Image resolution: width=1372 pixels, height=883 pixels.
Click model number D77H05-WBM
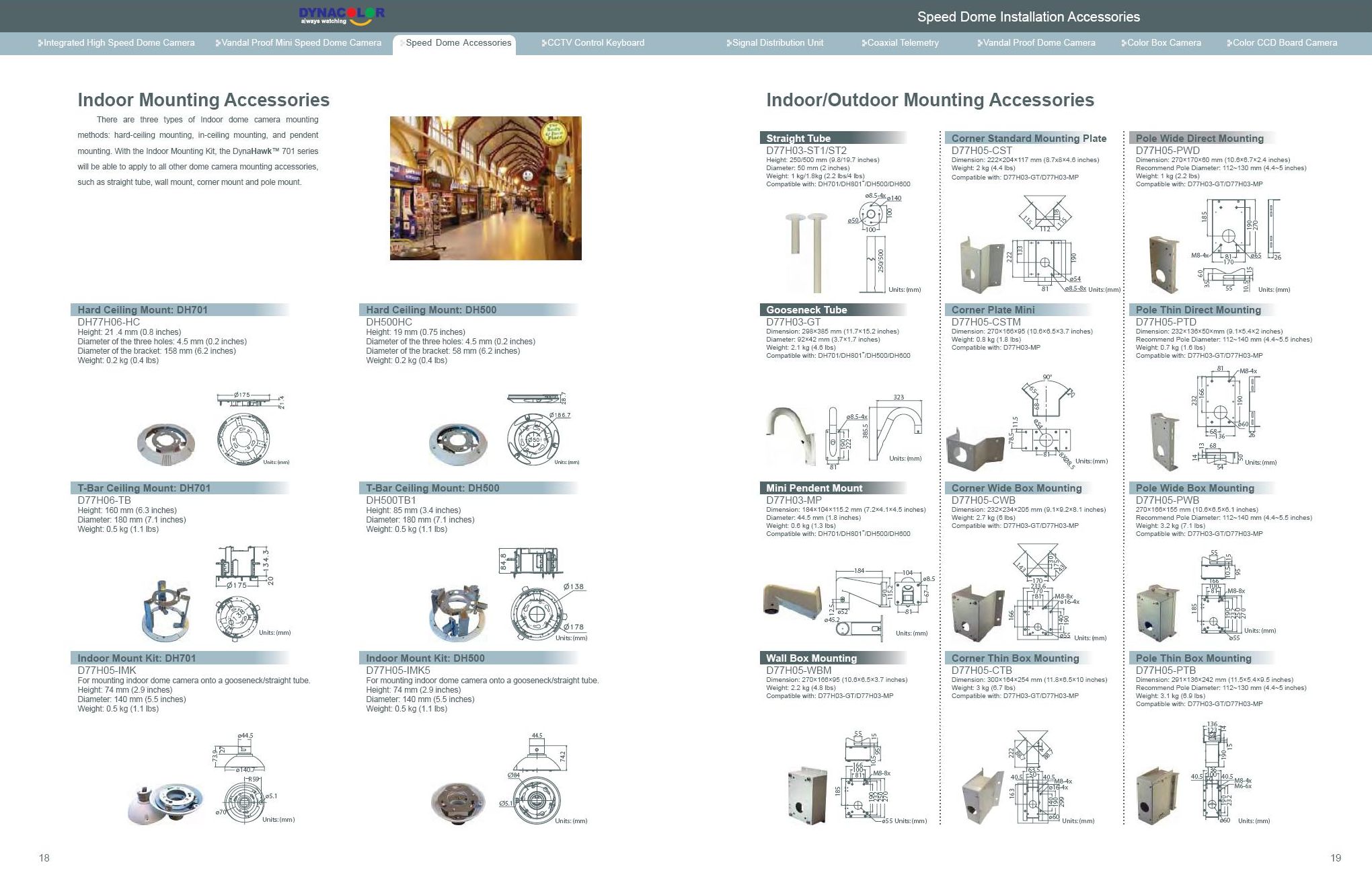coord(799,670)
